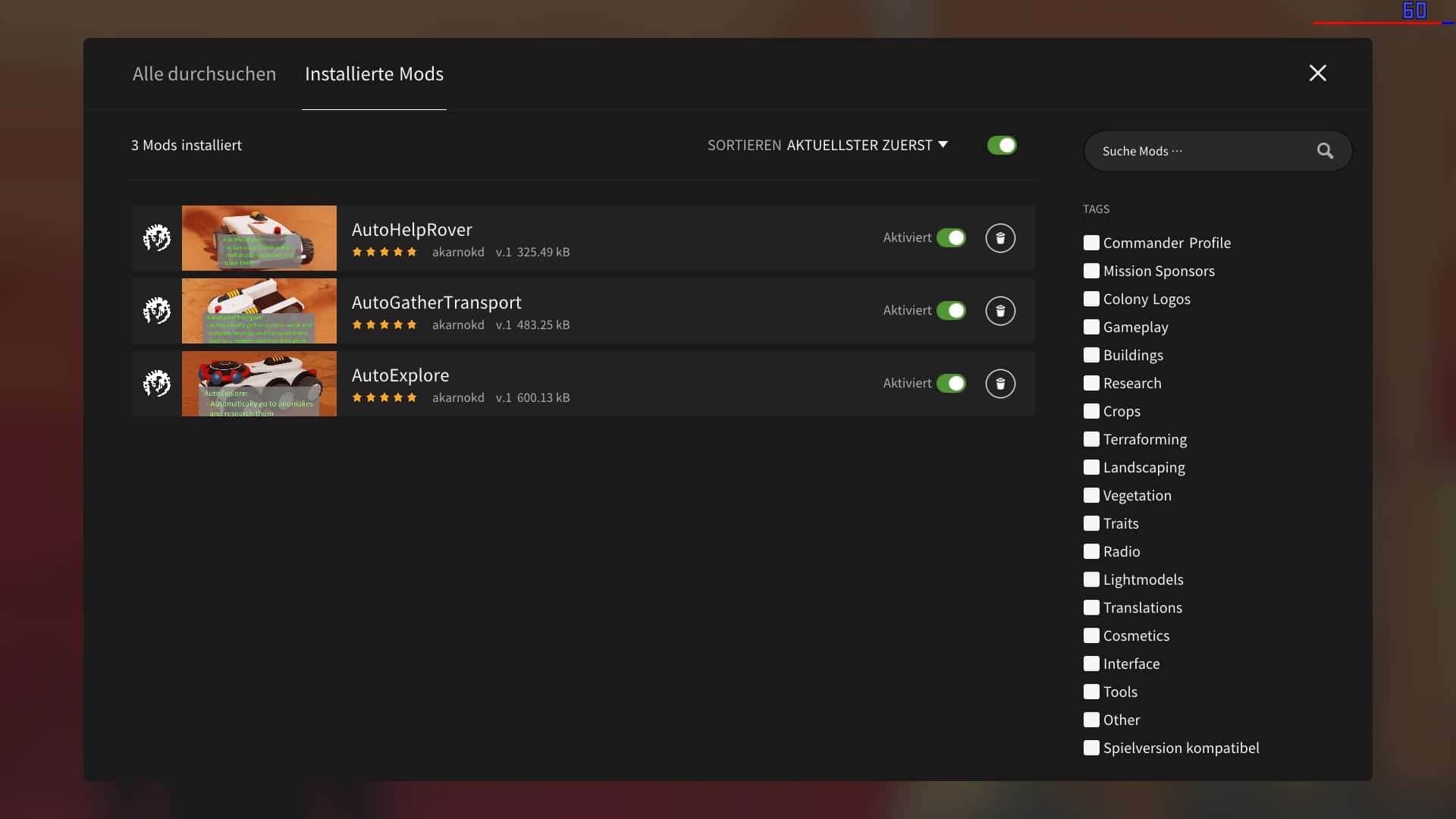Image resolution: width=1456 pixels, height=819 pixels.
Task: Enable the Spielversion kompatibel checkbox
Action: coord(1091,748)
